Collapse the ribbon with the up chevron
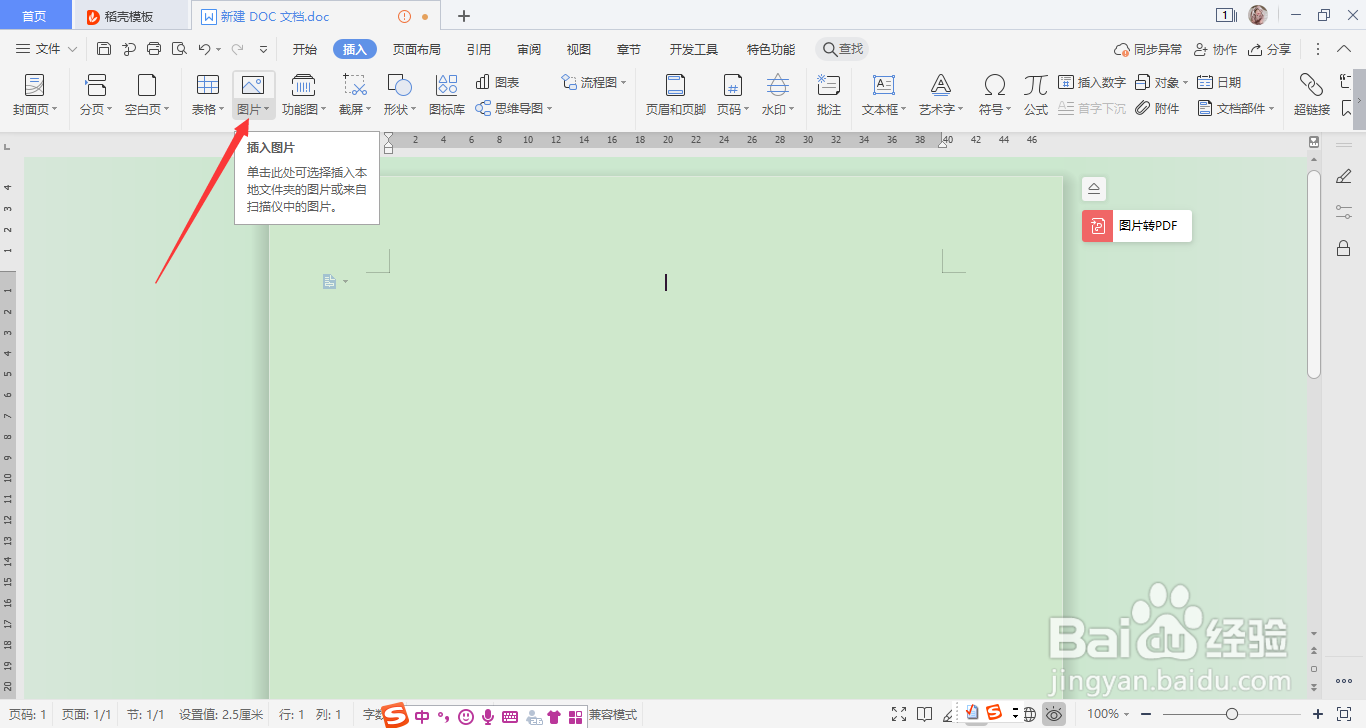This screenshot has height=728, width=1366. pyautogui.click(x=1344, y=49)
